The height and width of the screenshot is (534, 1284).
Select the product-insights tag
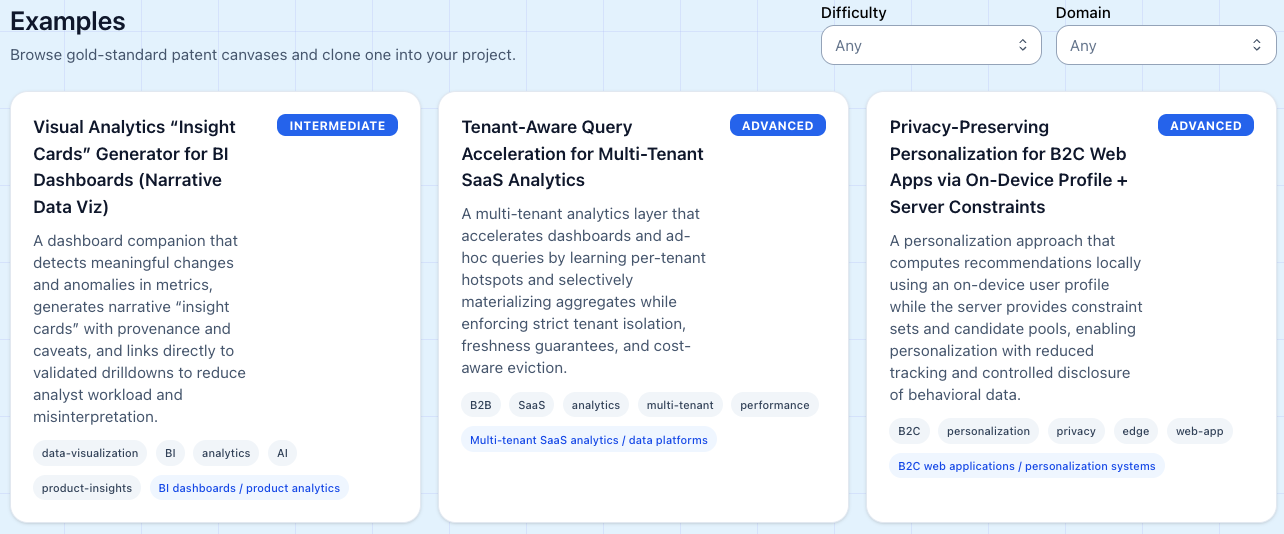coord(87,488)
